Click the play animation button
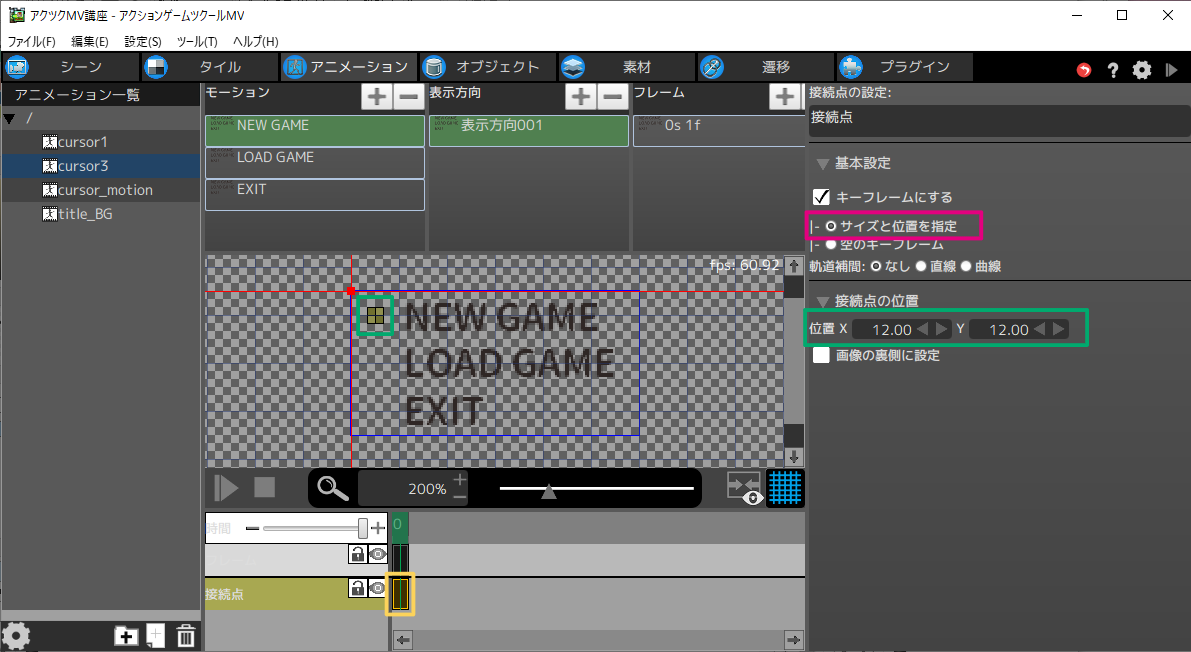The image size is (1191, 652). tap(227, 488)
